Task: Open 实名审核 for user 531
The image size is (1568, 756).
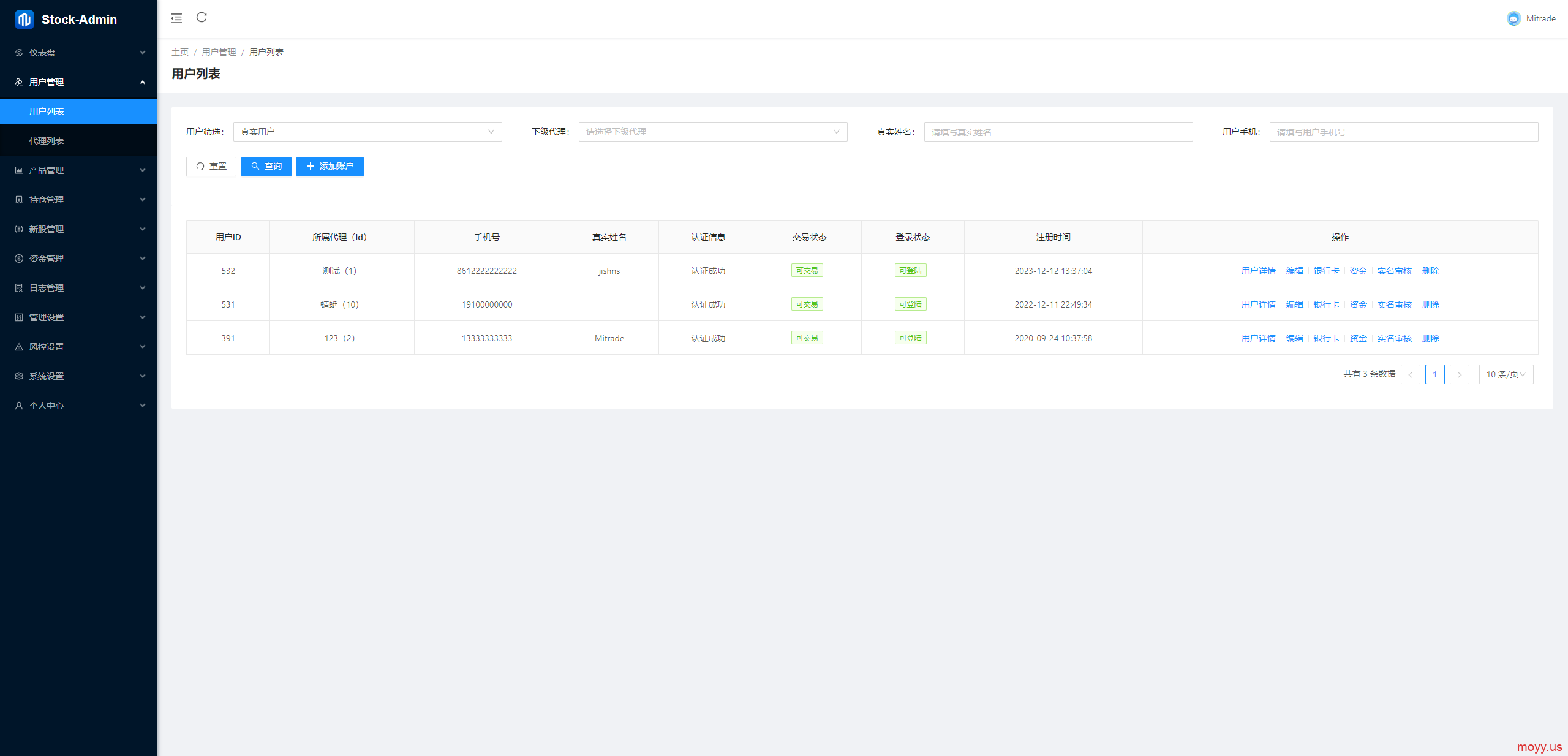Action: tap(1395, 304)
